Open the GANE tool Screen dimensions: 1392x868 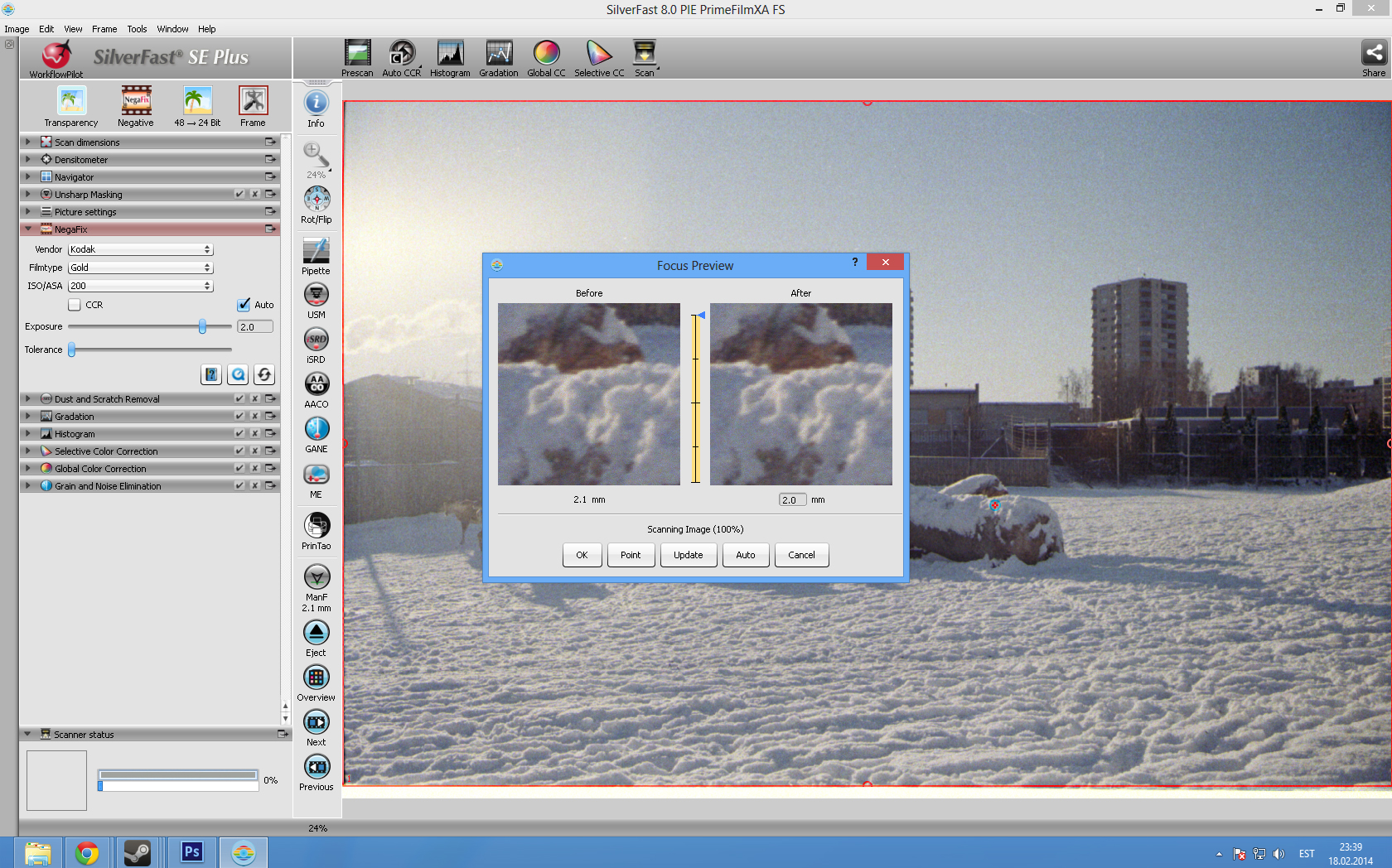tap(317, 429)
